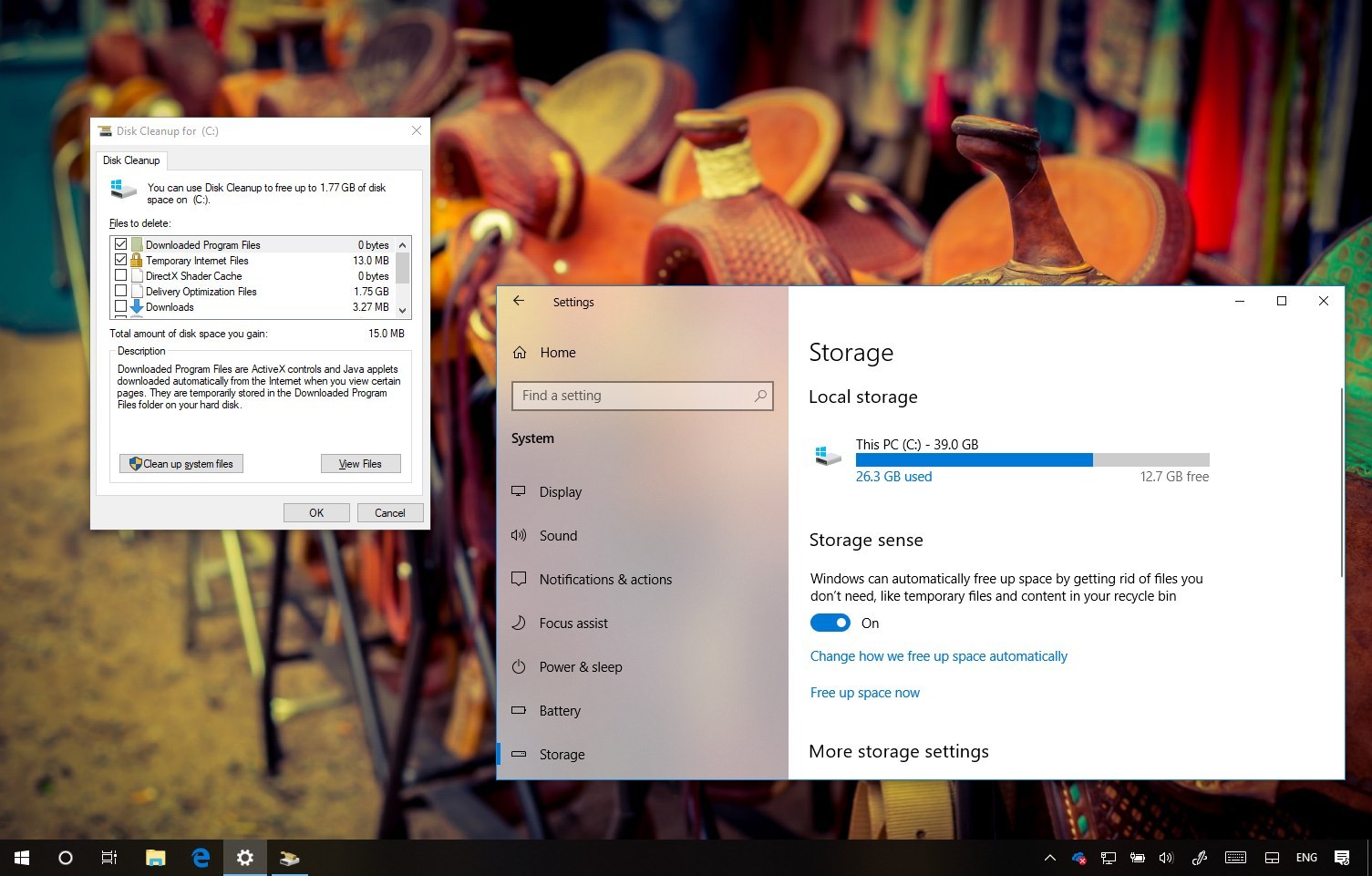Open 26.3 GB used storage details
This screenshot has height=876, width=1372.
[x=893, y=477]
